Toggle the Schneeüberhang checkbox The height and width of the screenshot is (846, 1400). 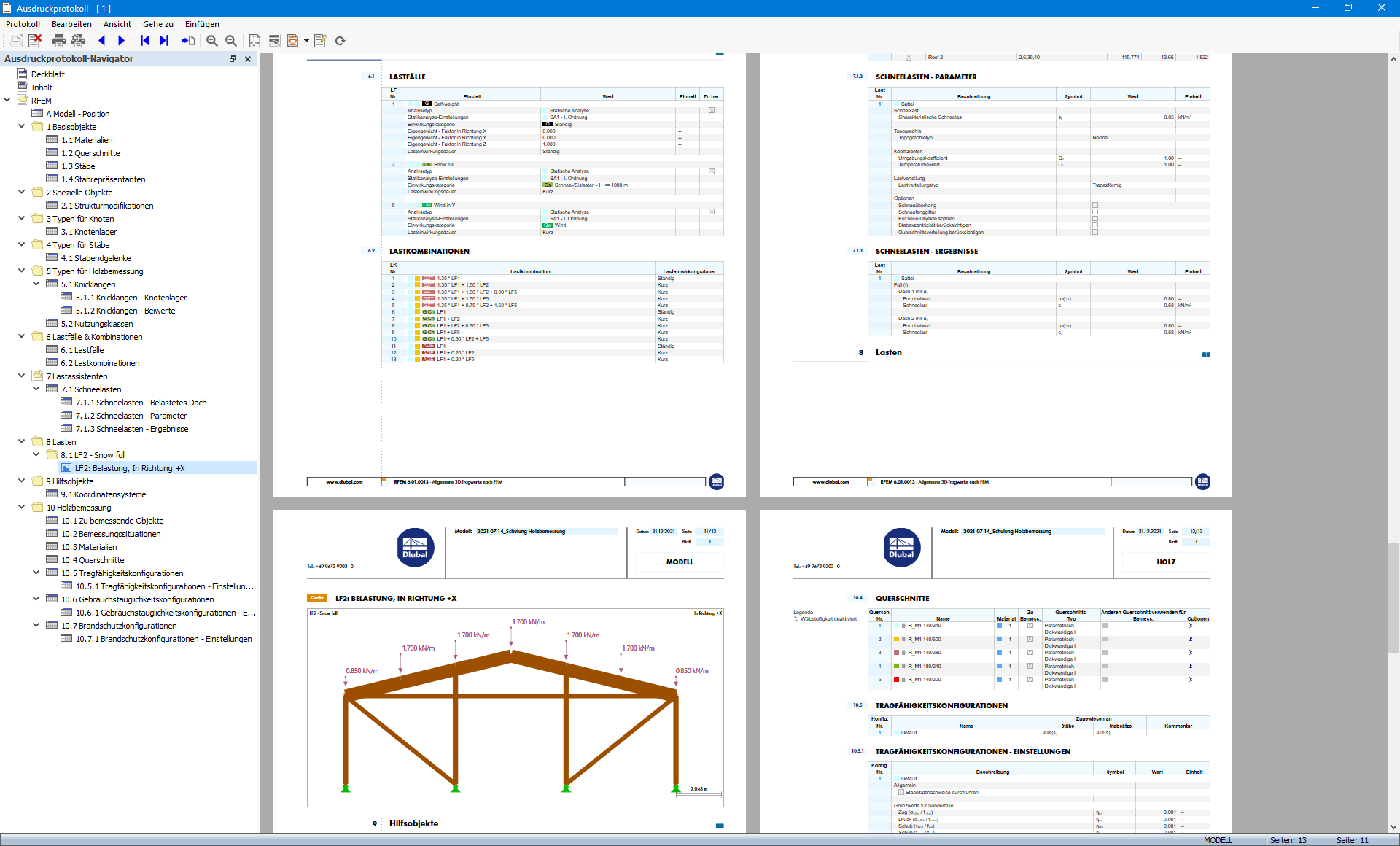1095,206
